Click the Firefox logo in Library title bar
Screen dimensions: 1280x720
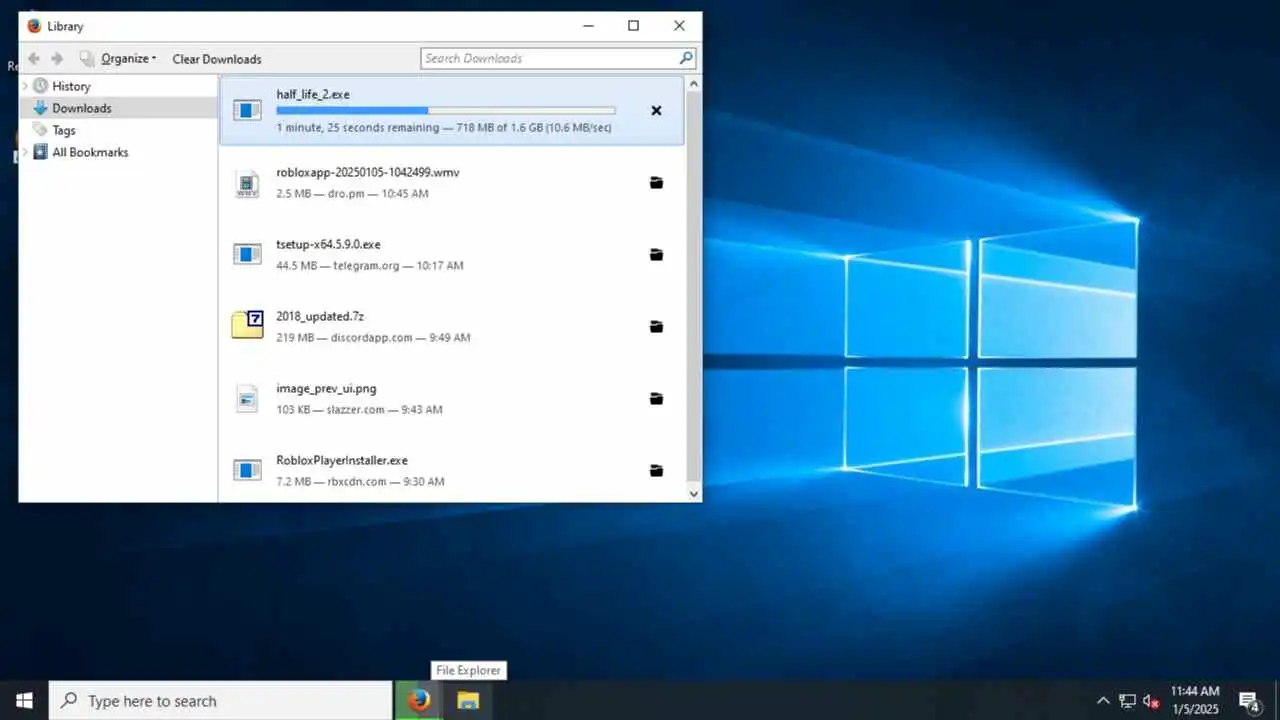[x=34, y=26]
